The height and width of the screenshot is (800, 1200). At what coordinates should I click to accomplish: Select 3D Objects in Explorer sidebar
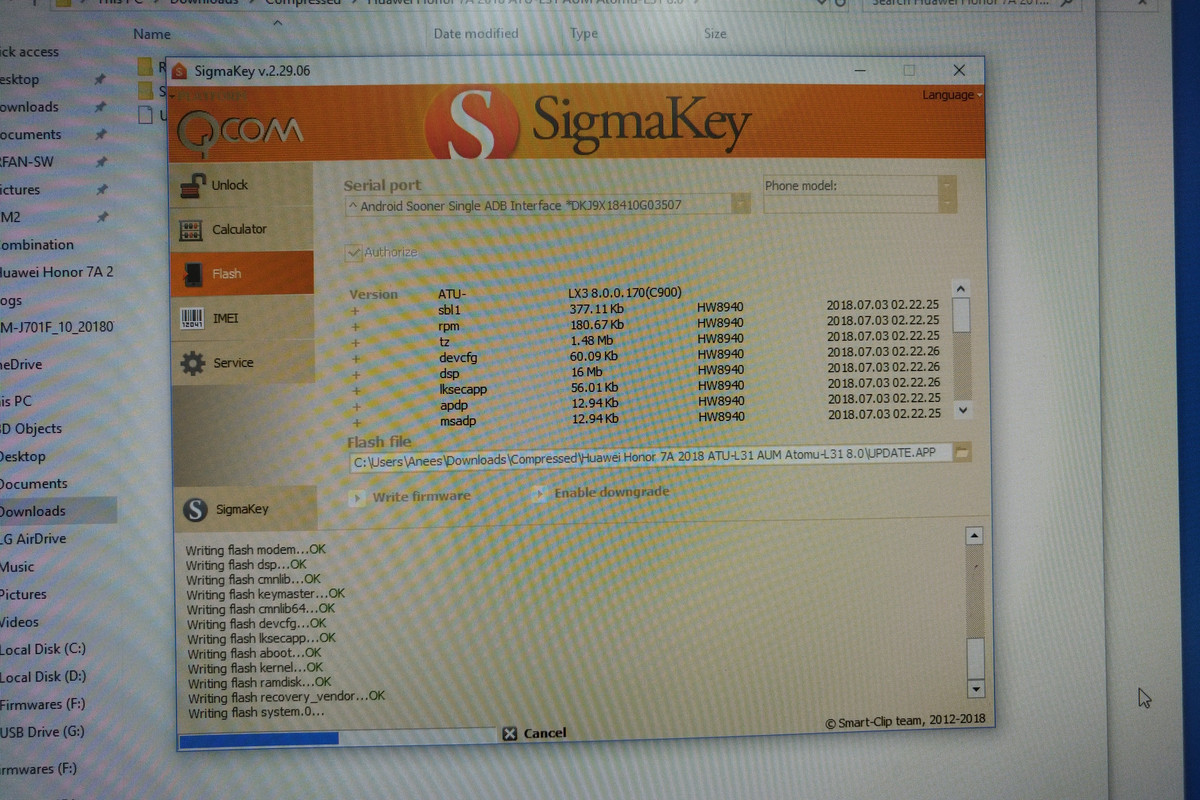point(31,429)
